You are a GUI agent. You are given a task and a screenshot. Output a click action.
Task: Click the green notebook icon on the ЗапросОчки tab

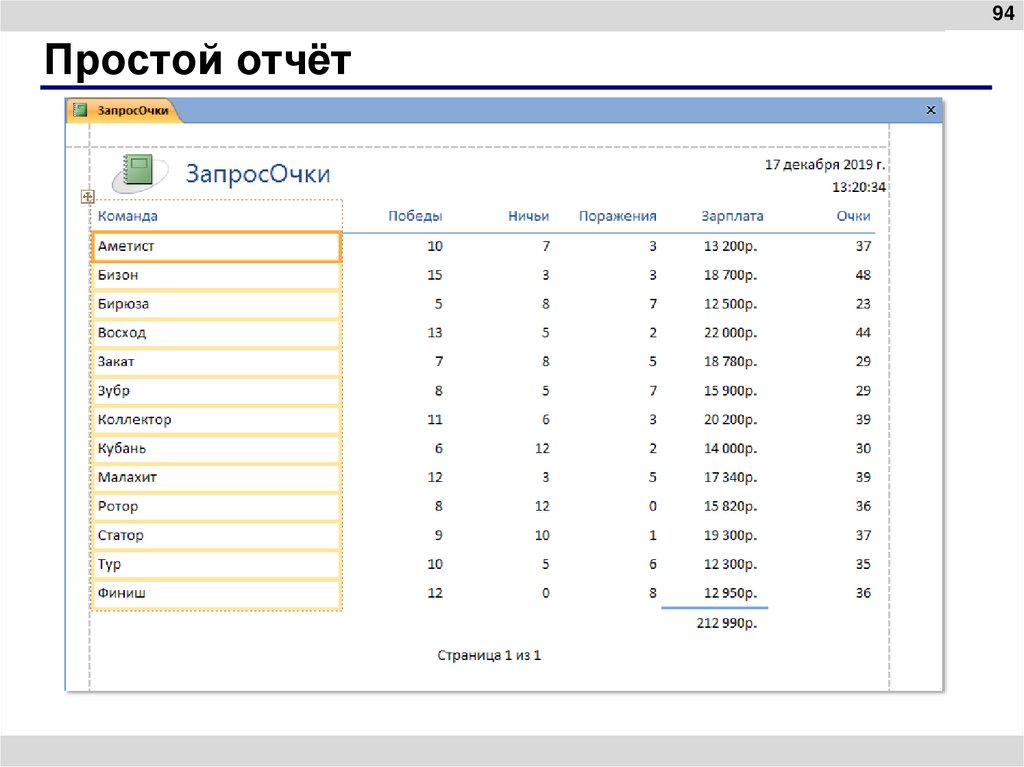click(x=82, y=111)
